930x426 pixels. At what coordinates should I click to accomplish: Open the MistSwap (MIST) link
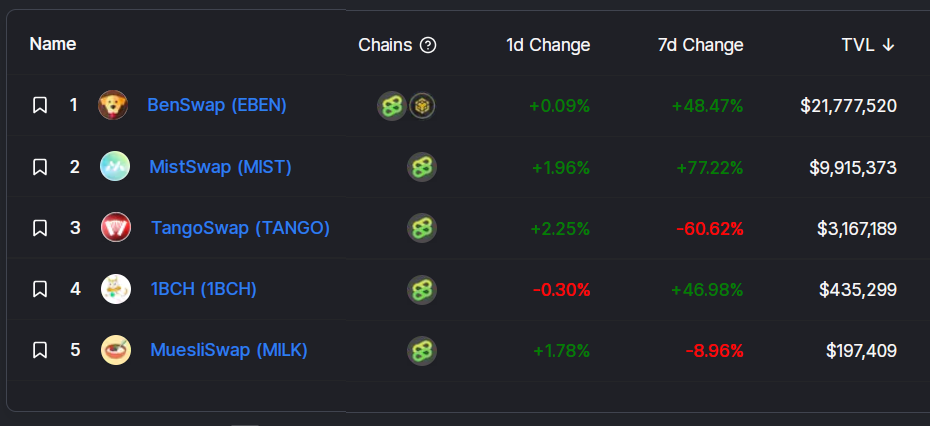(x=221, y=167)
